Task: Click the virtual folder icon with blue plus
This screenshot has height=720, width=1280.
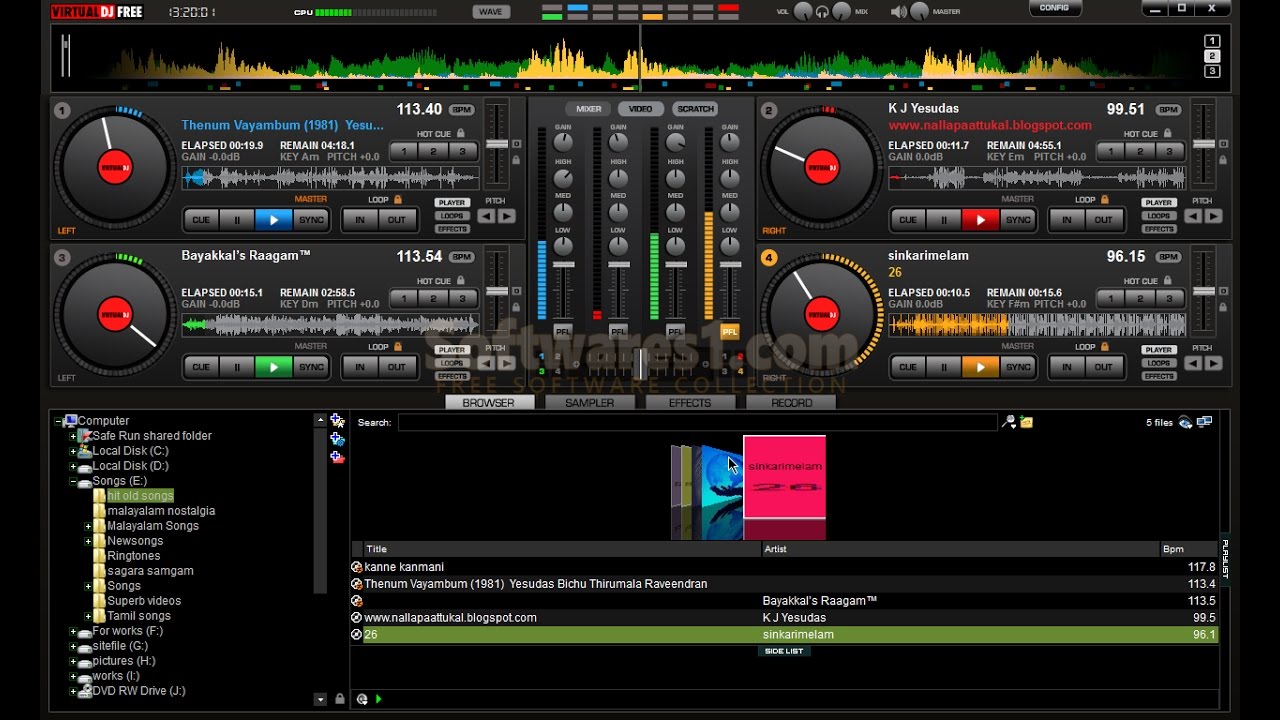Action: click(x=337, y=439)
